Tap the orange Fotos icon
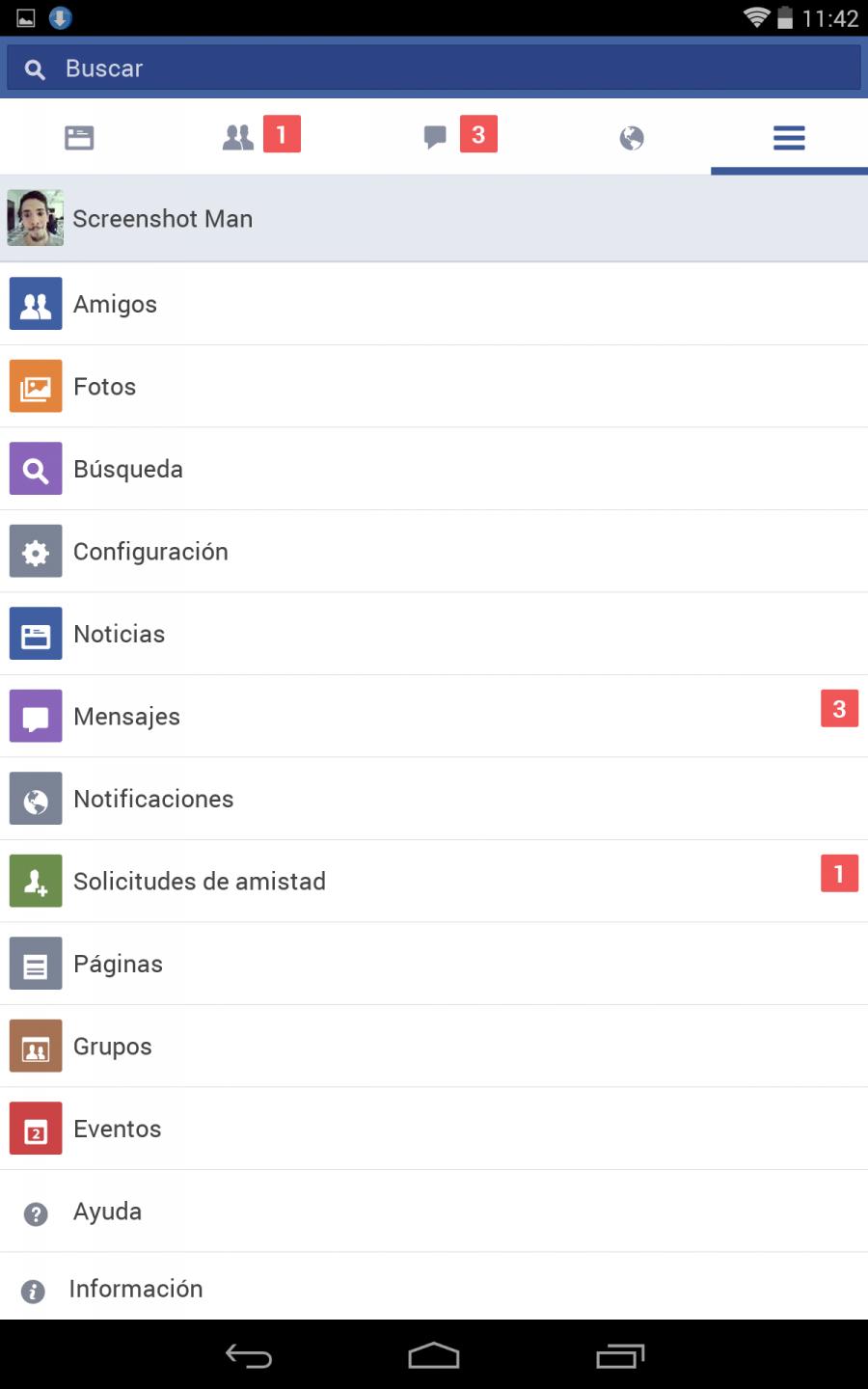 coord(36,386)
